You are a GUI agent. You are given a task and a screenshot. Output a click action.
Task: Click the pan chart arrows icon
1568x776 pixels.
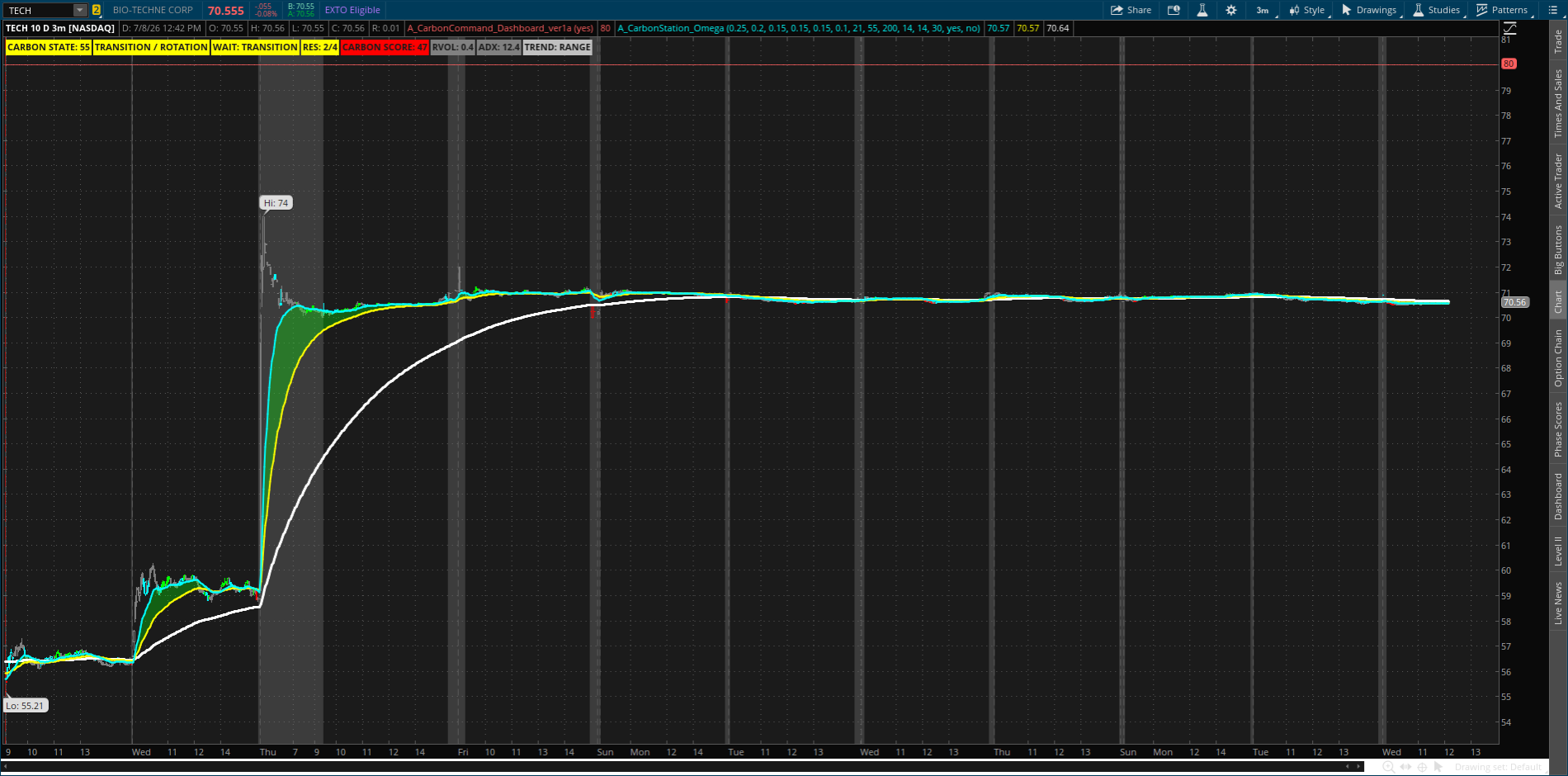(x=1405, y=767)
